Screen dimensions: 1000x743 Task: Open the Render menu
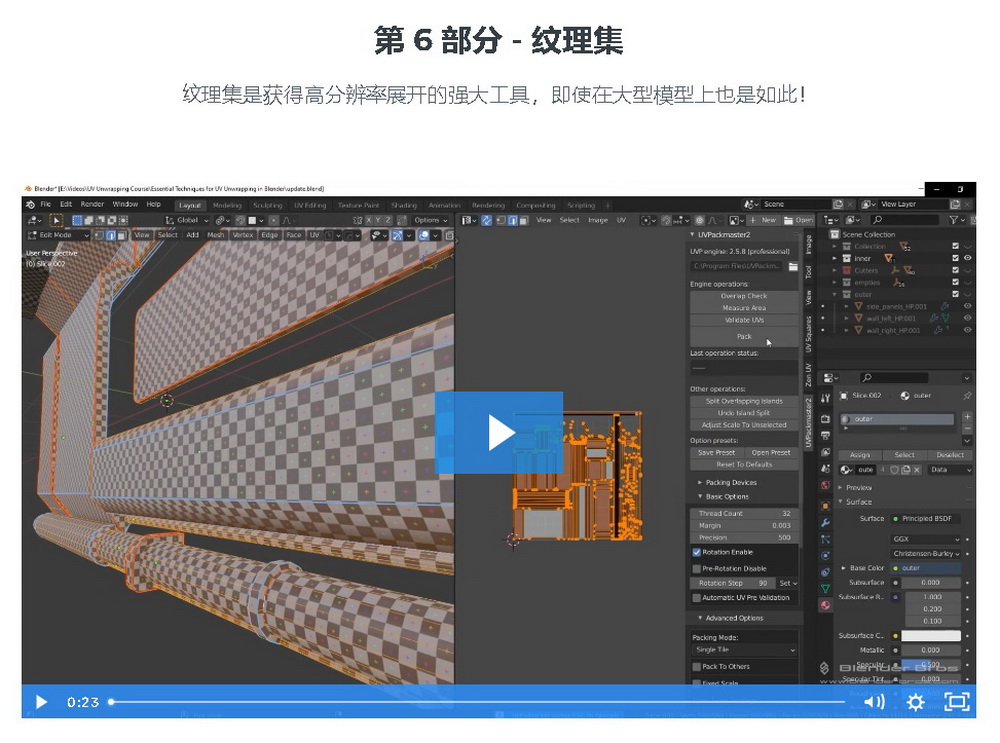(x=92, y=204)
